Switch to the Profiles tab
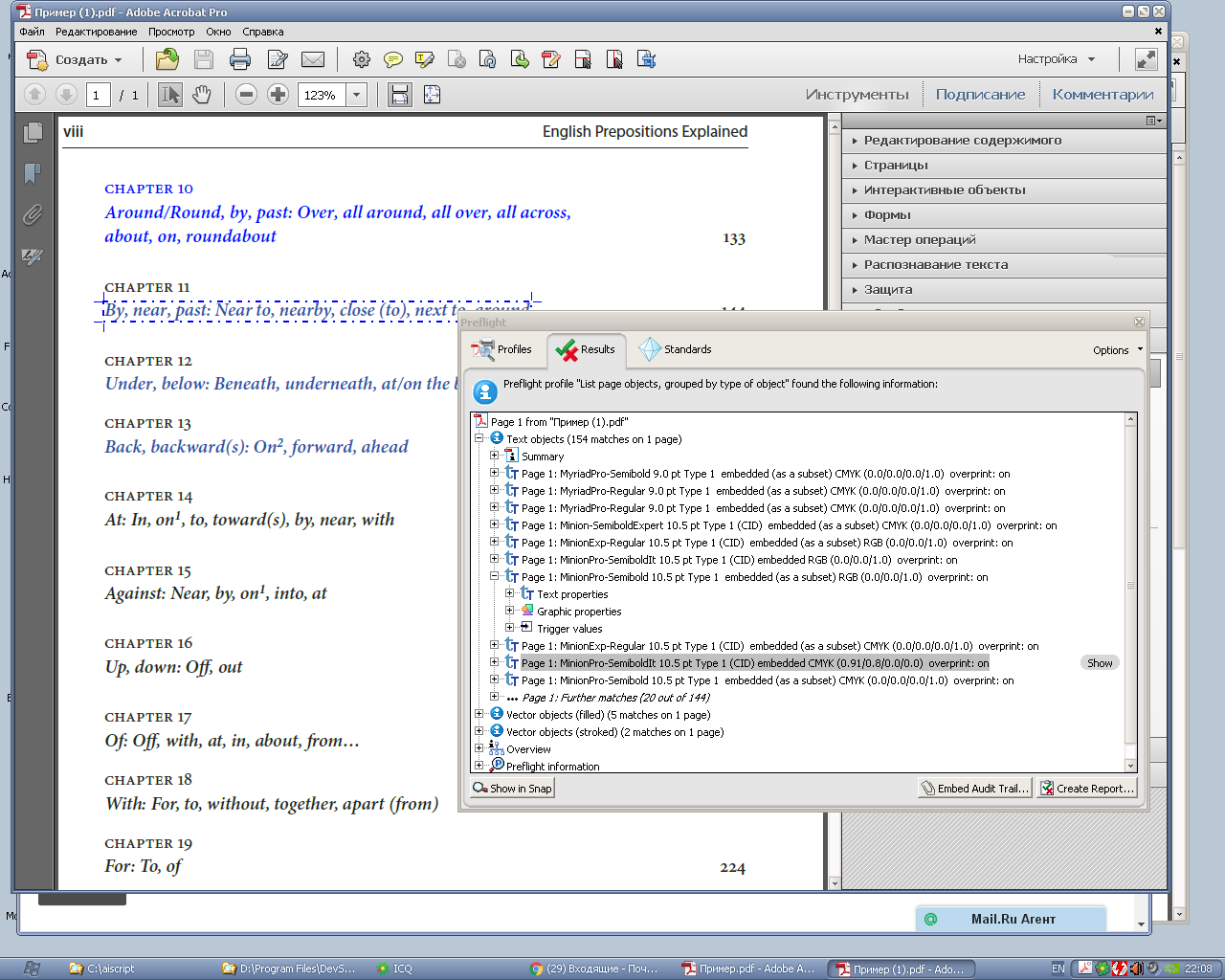 502,350
